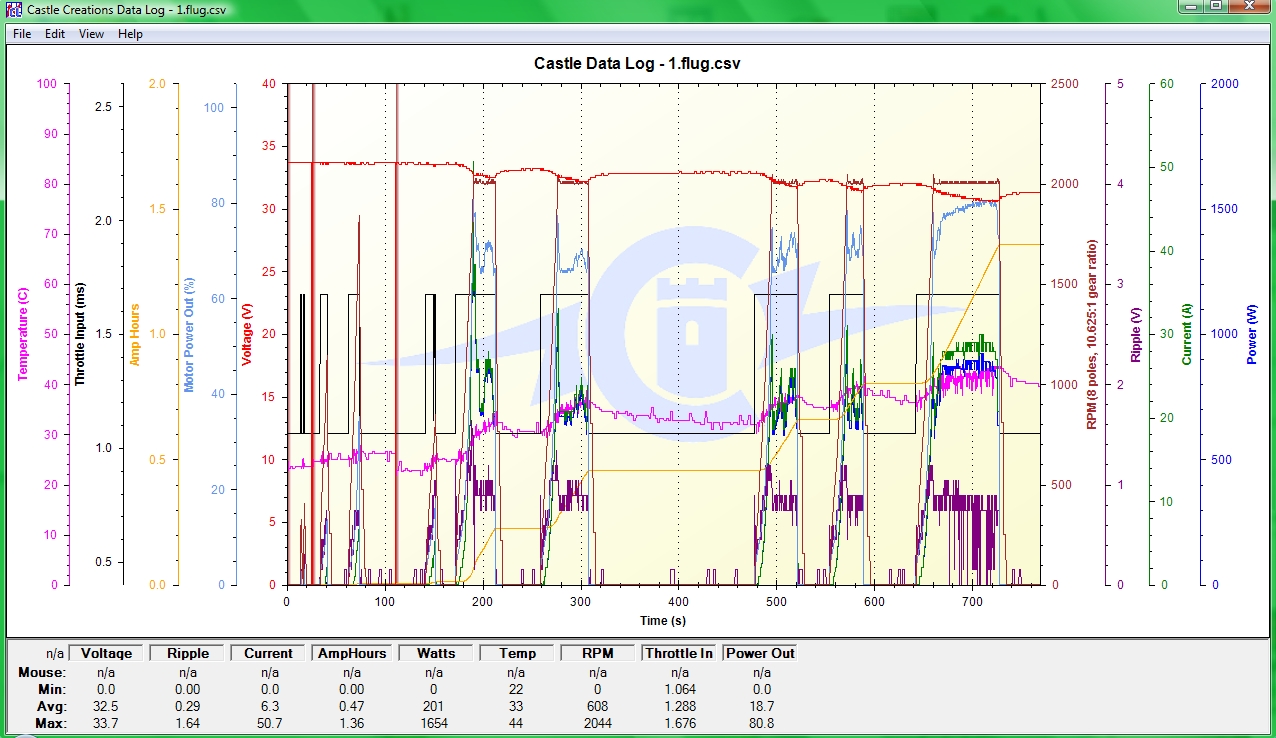Click the max Throttle In value 1.676
1276x738 pixels.
pos(679,723)
